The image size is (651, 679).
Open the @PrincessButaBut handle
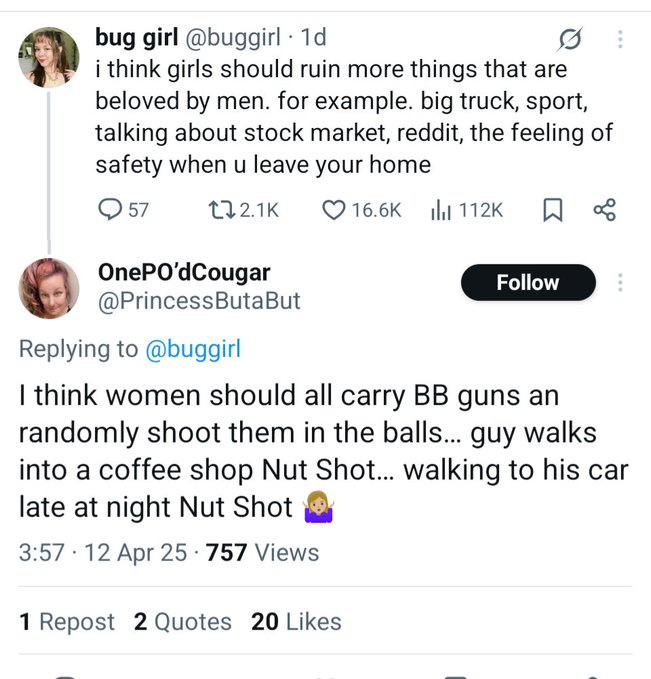click(x=198, y=301)
